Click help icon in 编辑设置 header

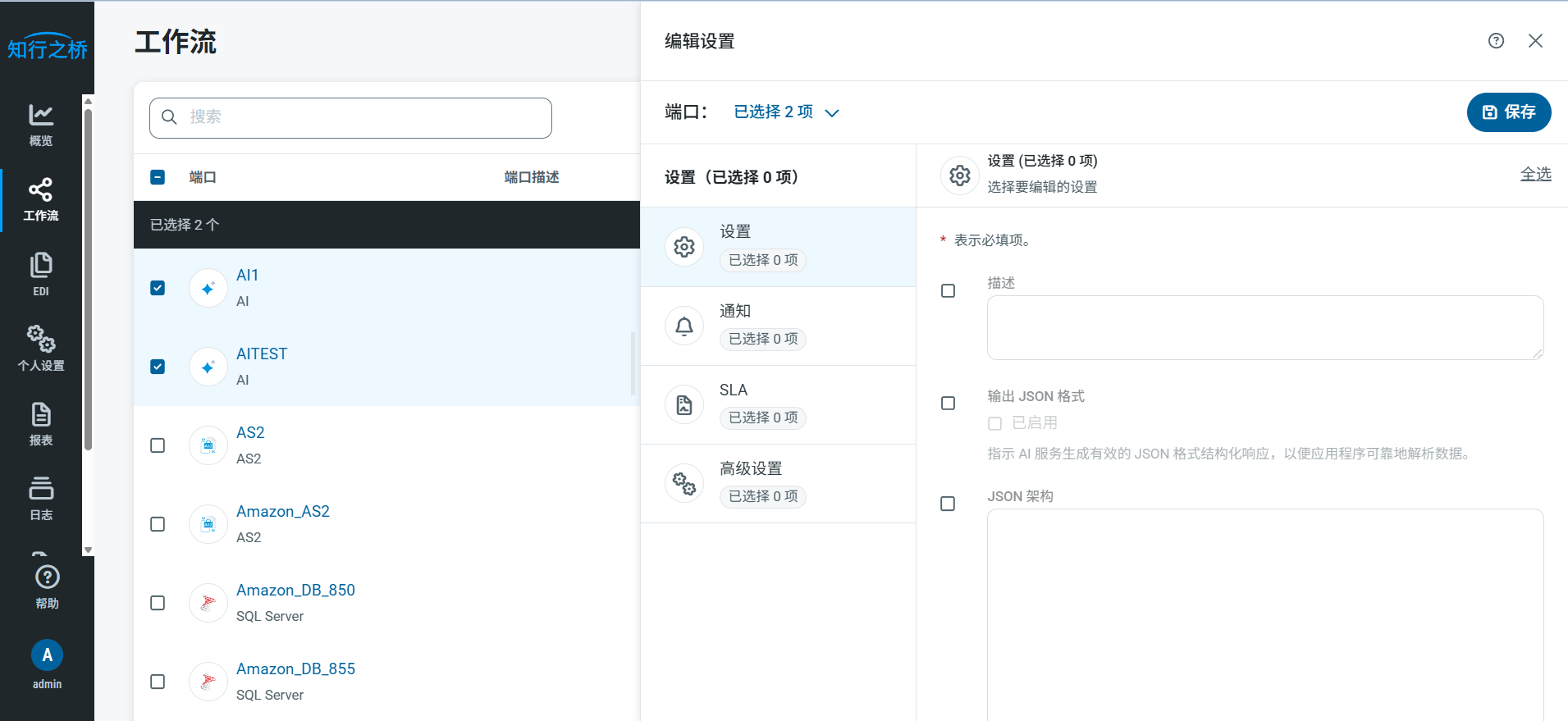(x=1496, y=41)
